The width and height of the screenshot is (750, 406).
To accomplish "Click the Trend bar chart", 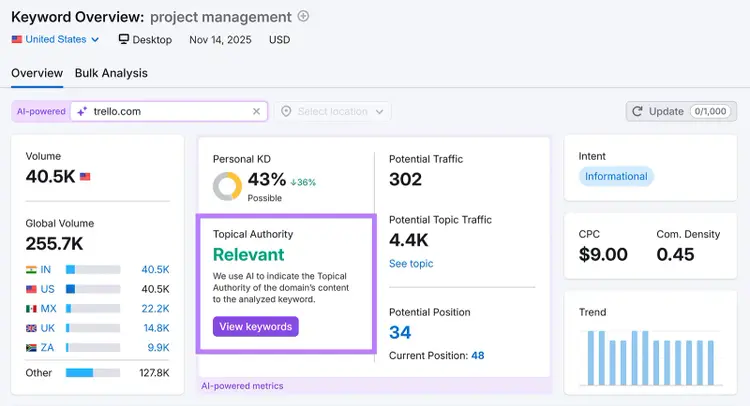I will pos(651,358).
